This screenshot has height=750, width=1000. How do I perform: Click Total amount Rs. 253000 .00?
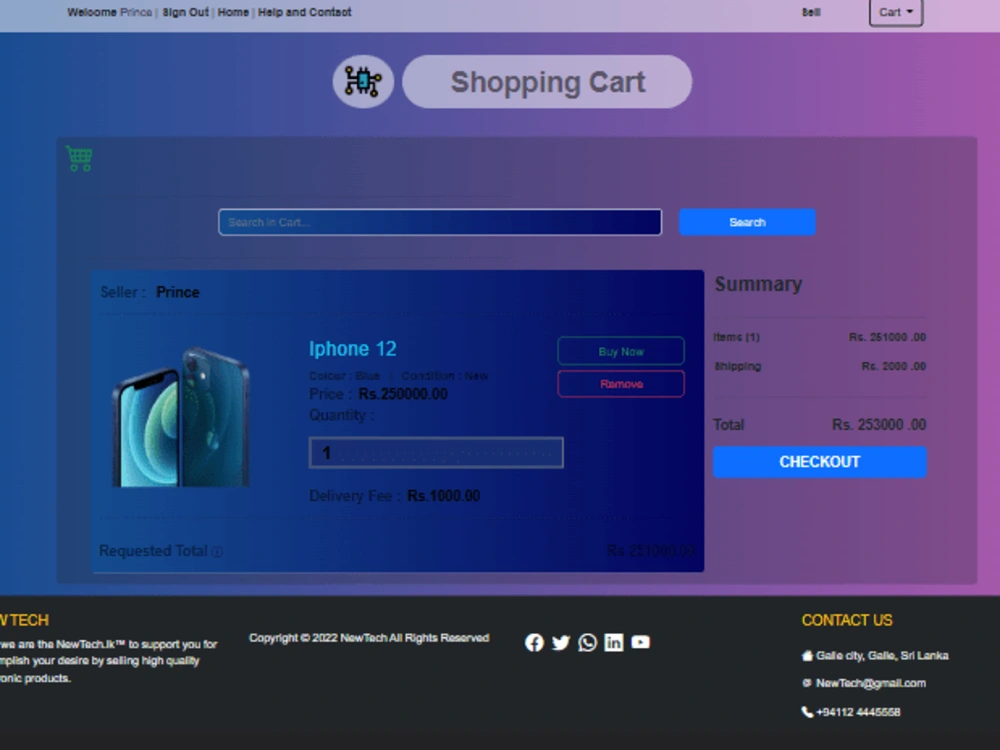tap(879, 425)
